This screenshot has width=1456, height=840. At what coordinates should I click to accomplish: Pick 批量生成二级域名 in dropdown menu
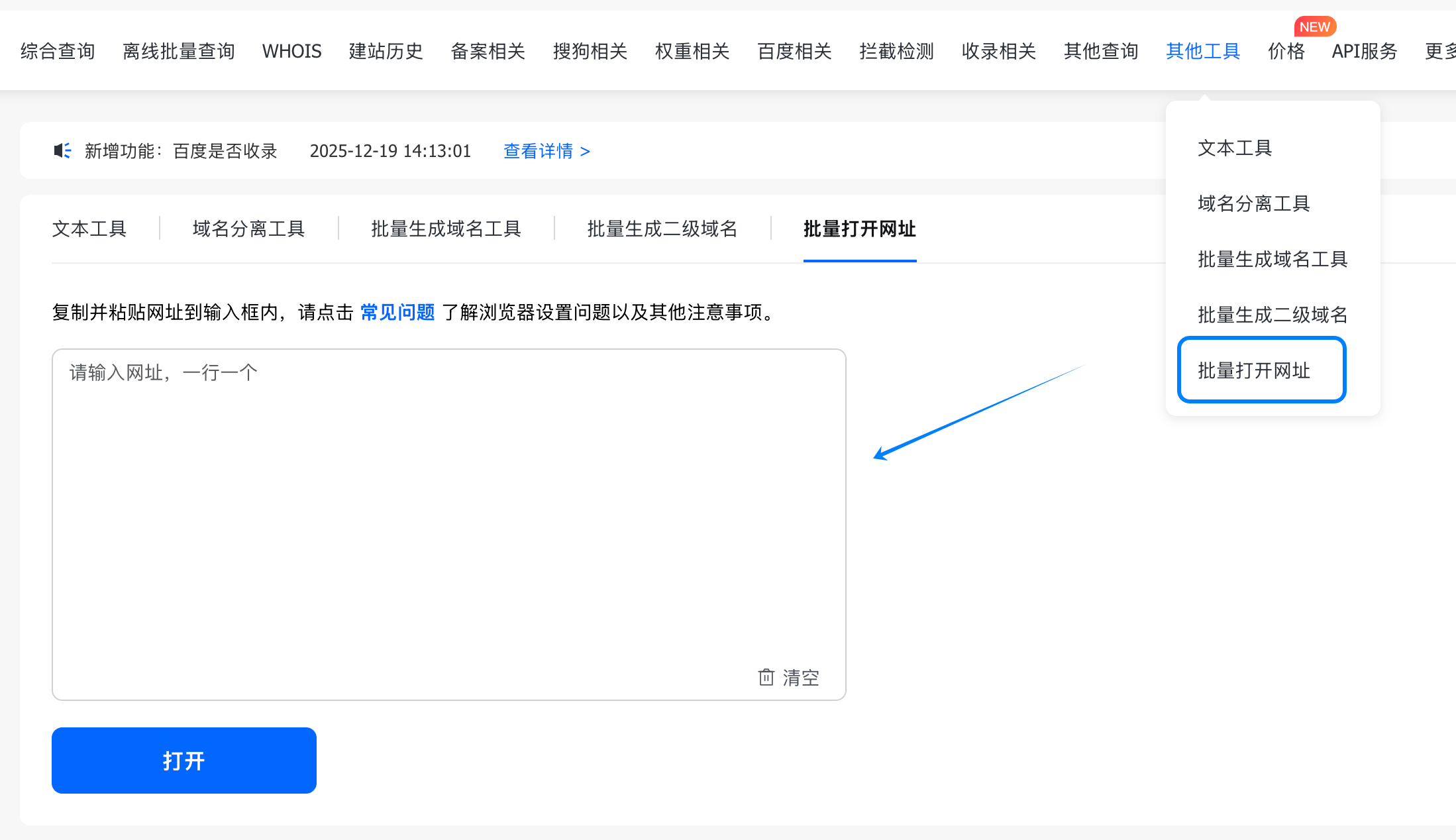1273,315
